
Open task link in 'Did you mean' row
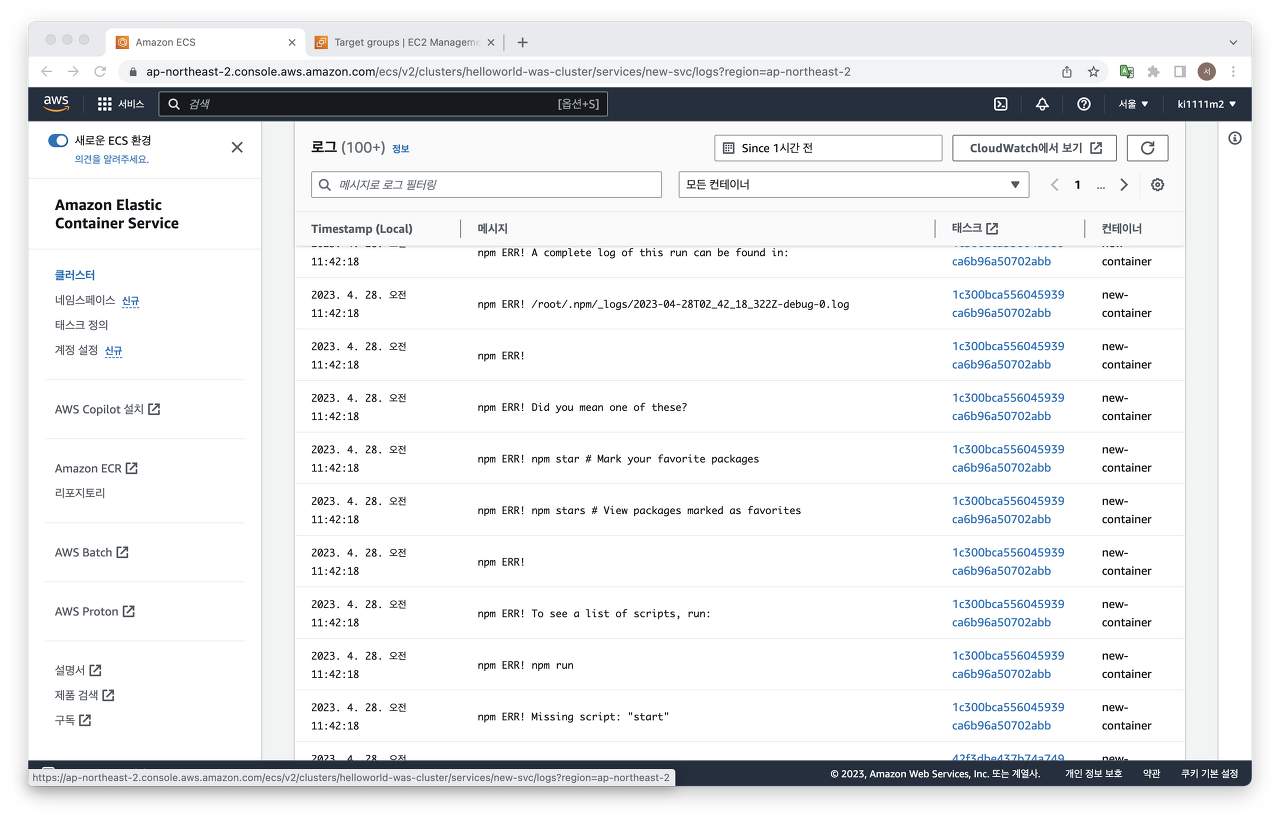coord(1008,407)
